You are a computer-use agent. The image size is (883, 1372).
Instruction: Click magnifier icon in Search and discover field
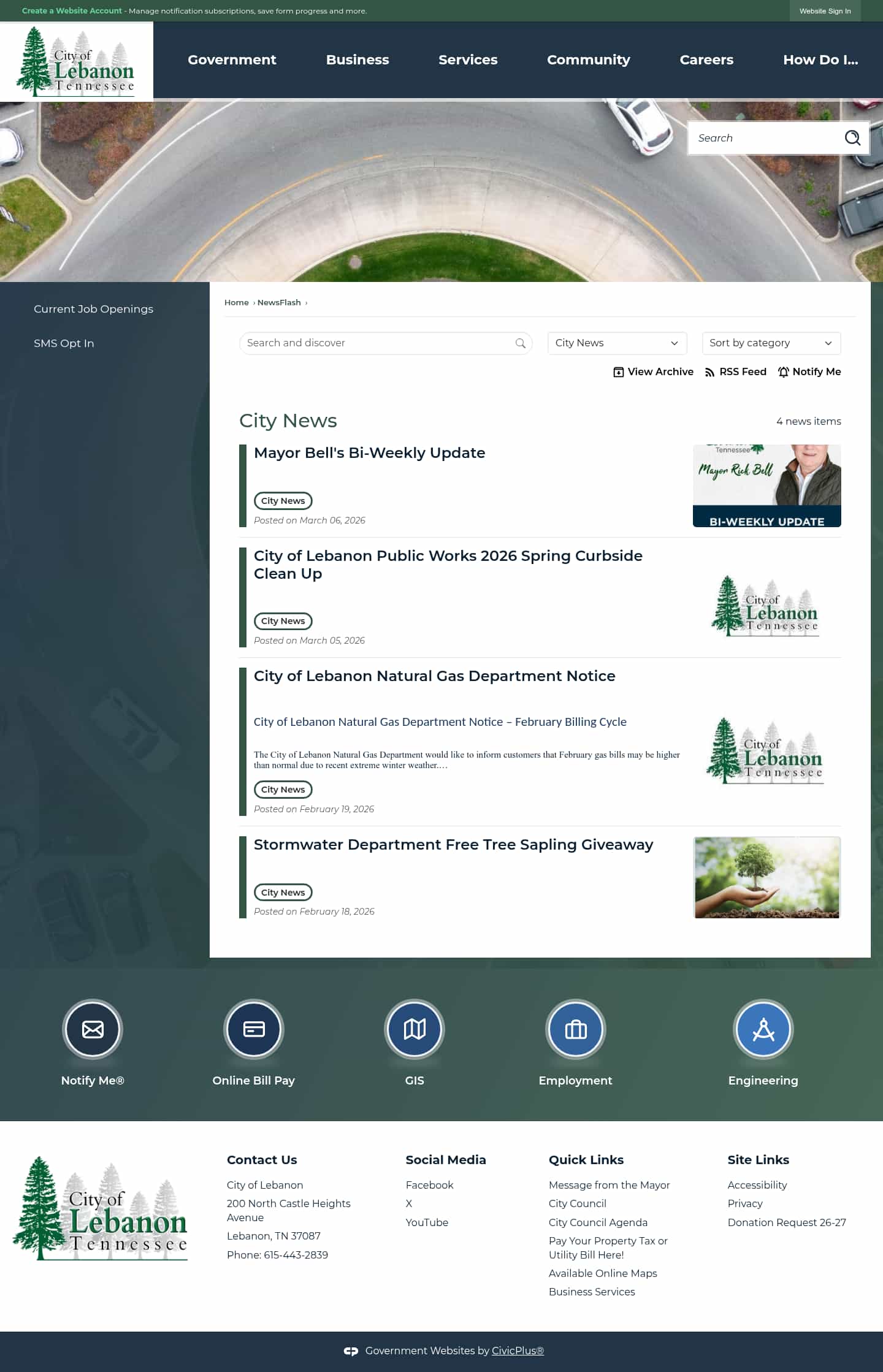click(x=521, y=343)
